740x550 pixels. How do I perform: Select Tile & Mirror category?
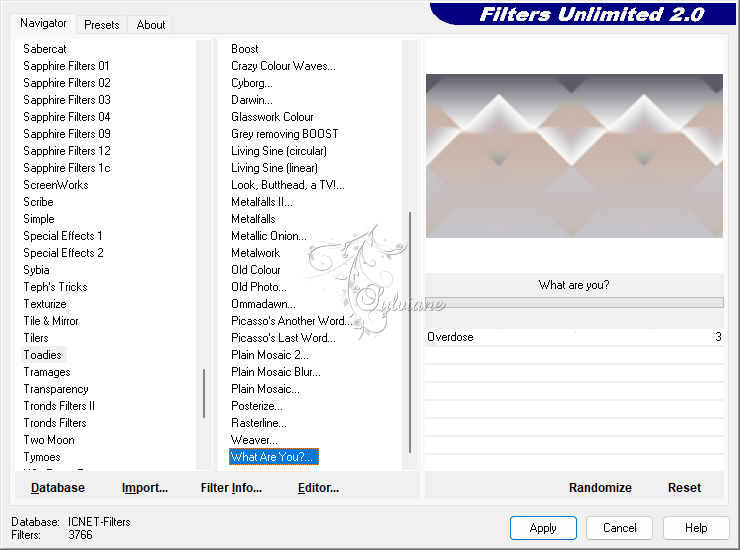(x=51, y=321)
